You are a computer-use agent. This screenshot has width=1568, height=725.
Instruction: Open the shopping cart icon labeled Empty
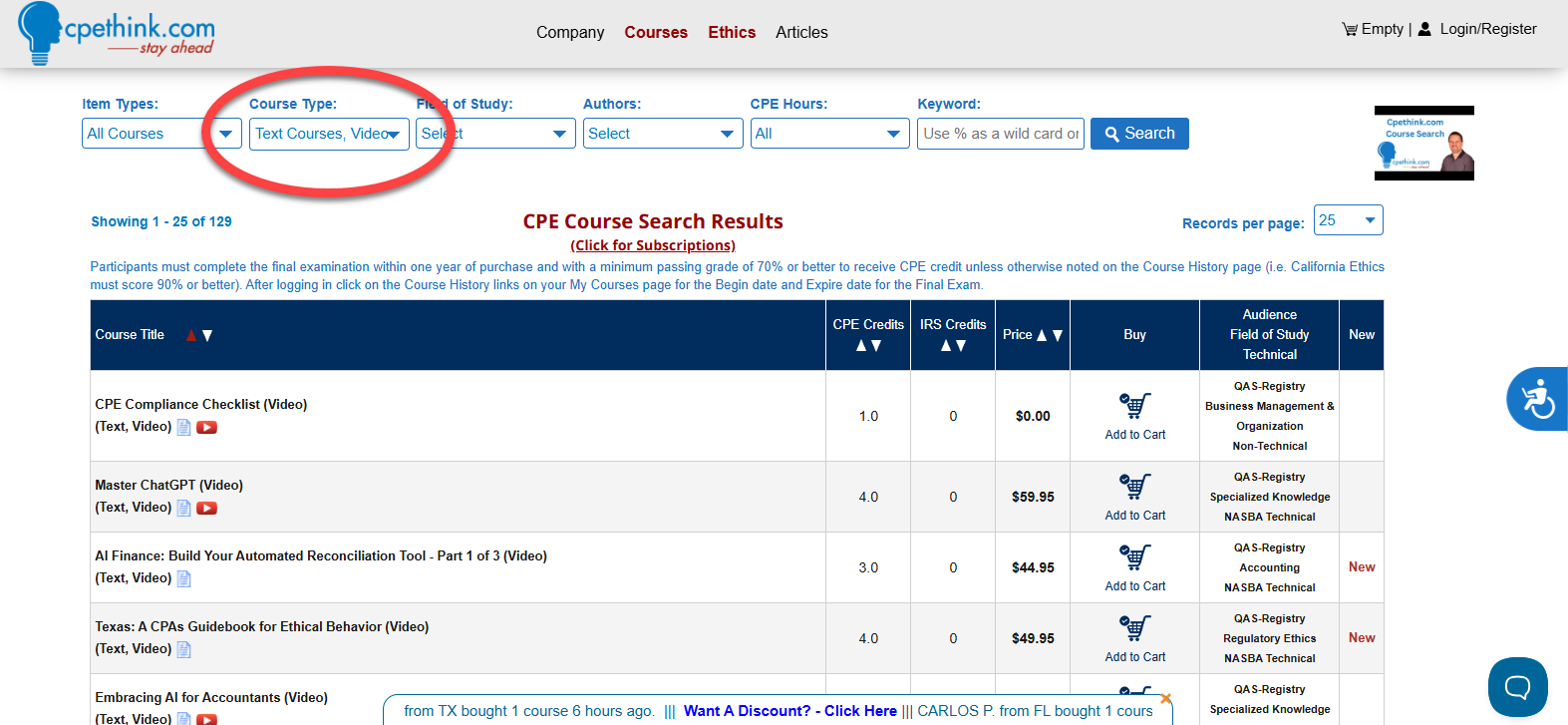[1350, 29]
